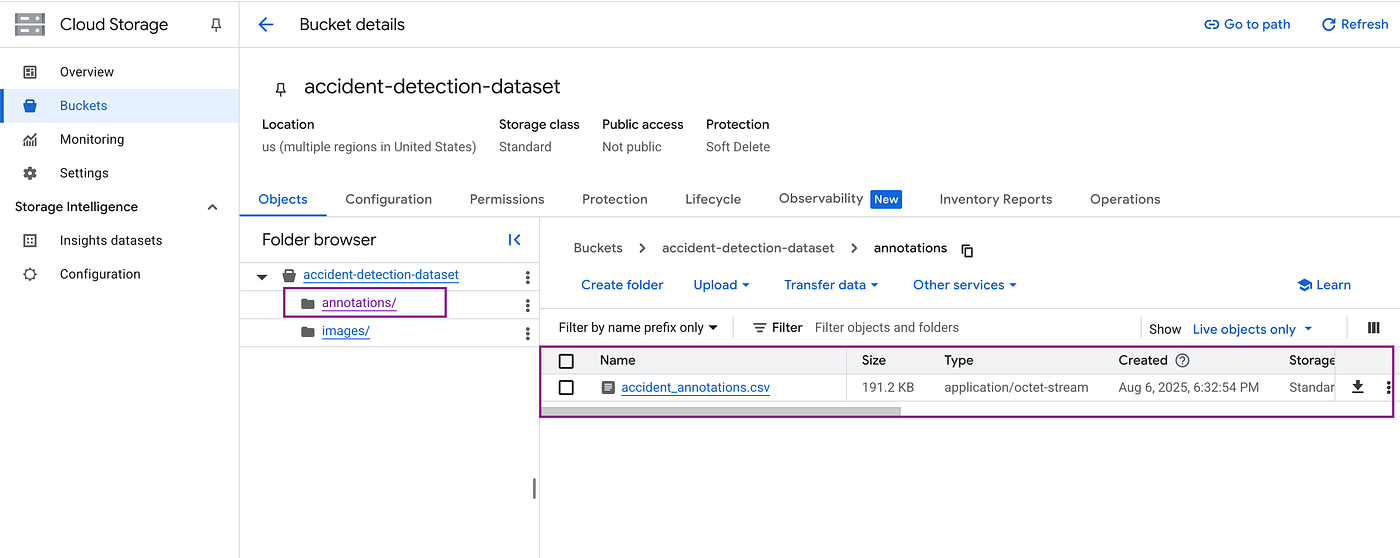Click the bucket icon in folder tree
This screenshot has height=558, width=1400.
(290, 276)
